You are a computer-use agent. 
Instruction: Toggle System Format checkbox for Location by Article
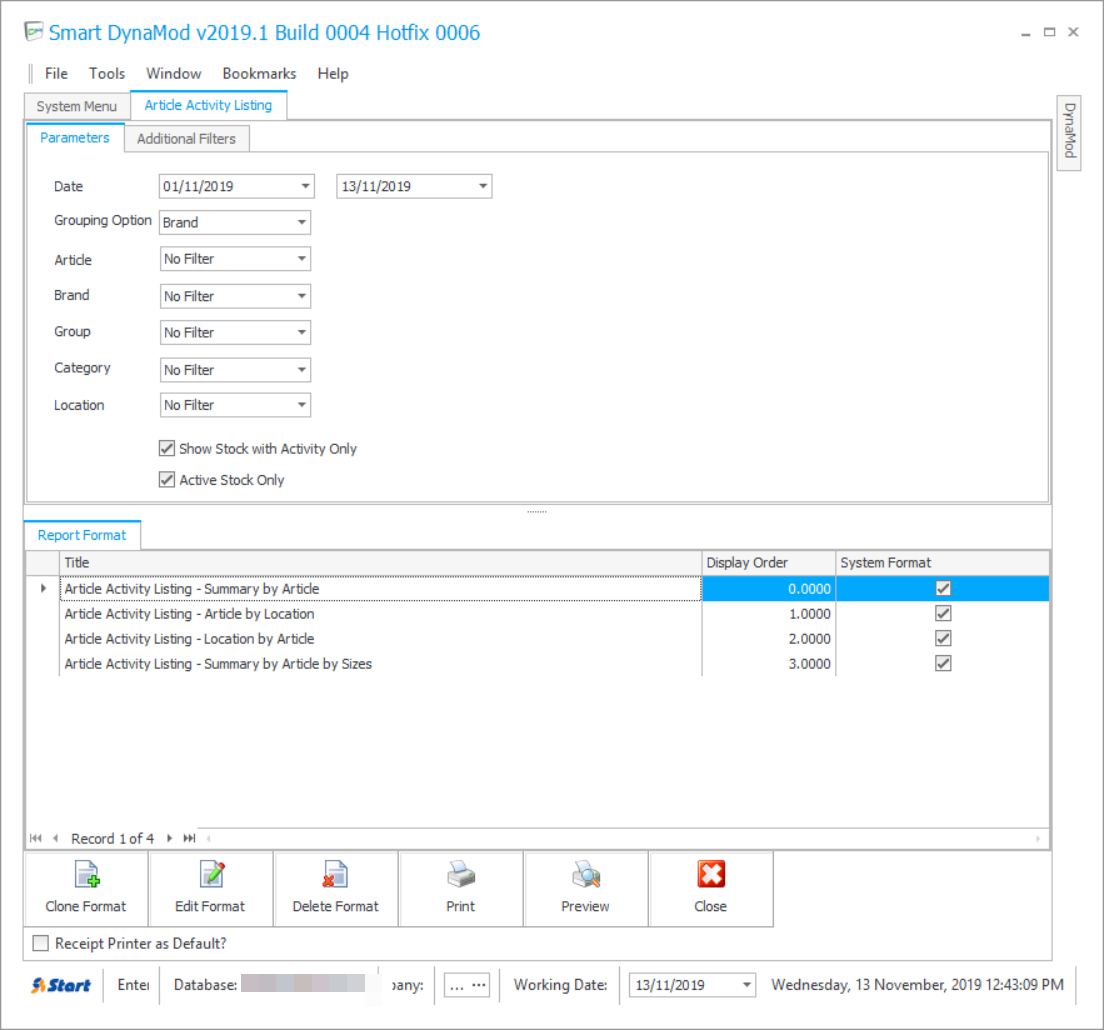[x=943, y=638]
